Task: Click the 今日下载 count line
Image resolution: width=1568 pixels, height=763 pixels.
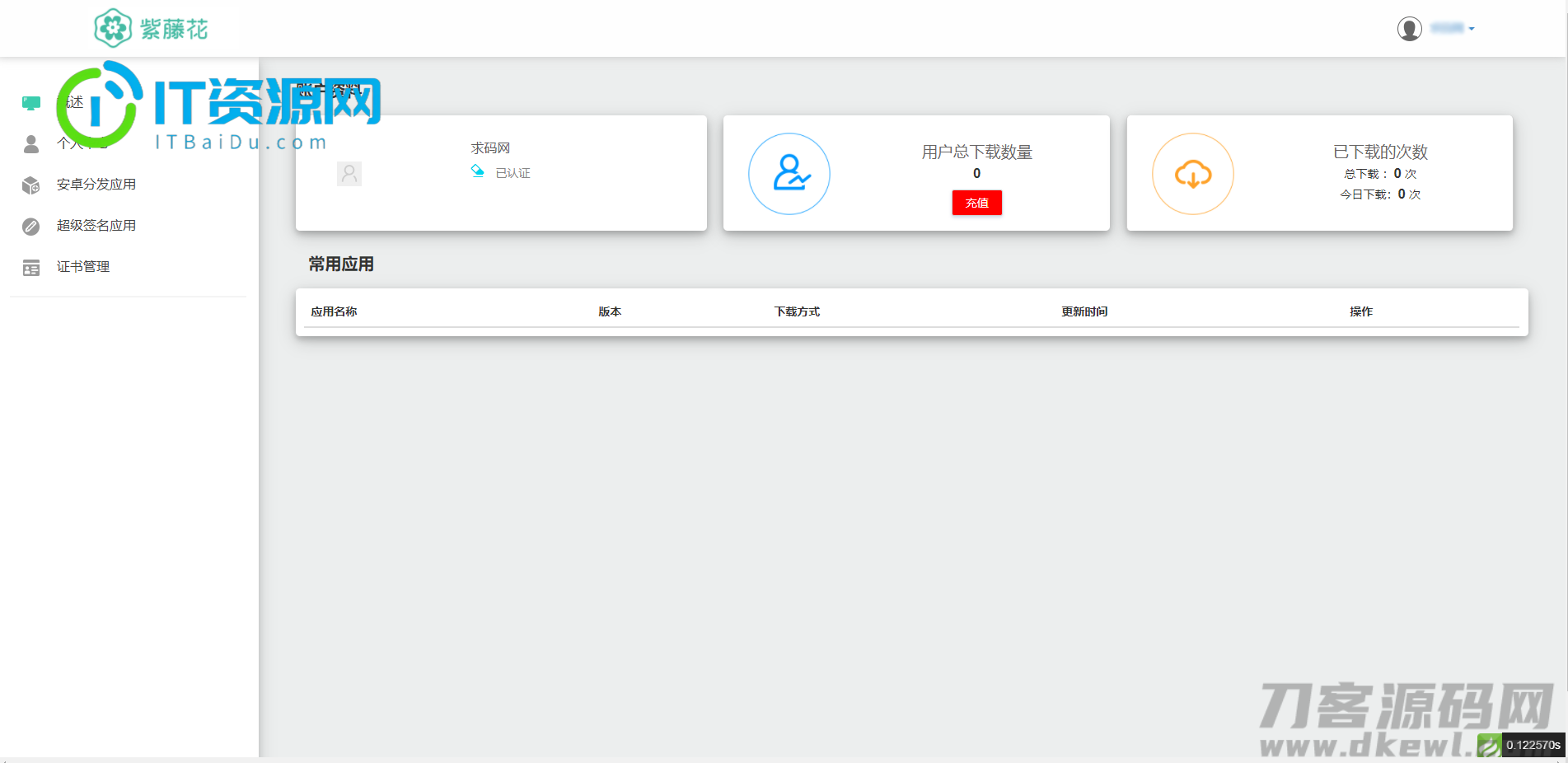Action: 1381,194
